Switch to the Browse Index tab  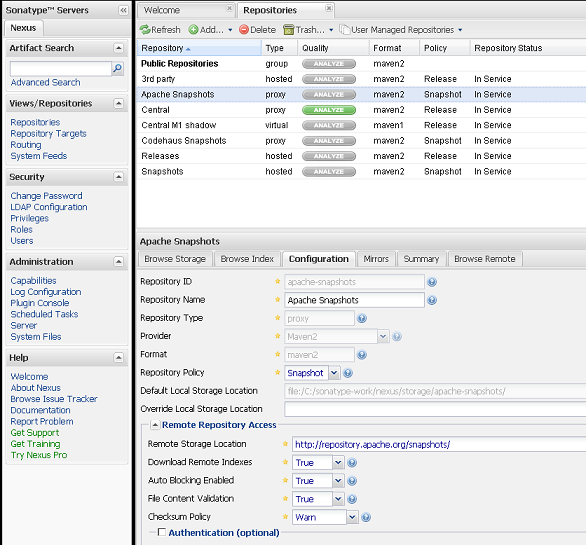tap(247, 259)
